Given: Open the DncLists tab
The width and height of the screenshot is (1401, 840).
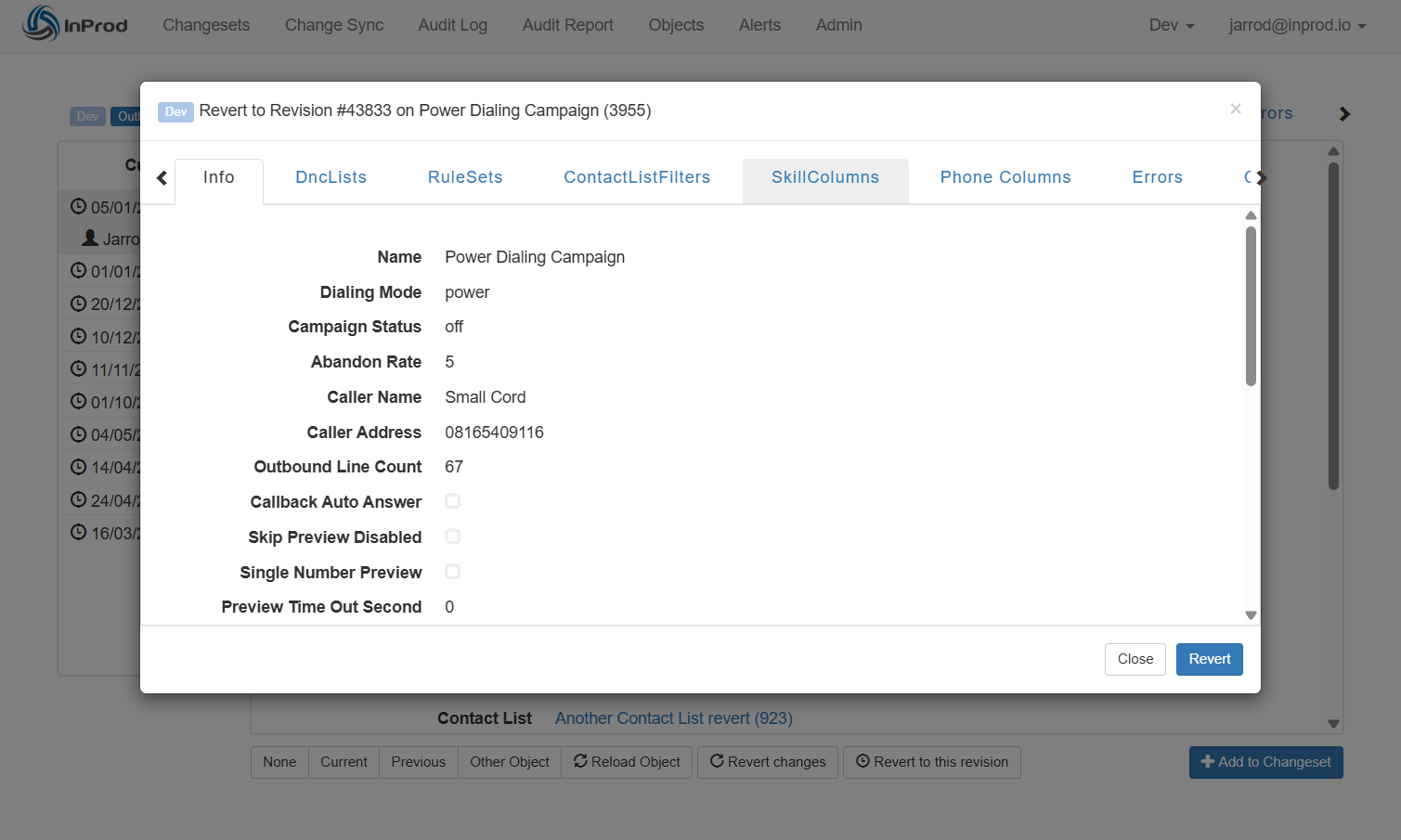Looking at the screenshot, I should (331, 177).
